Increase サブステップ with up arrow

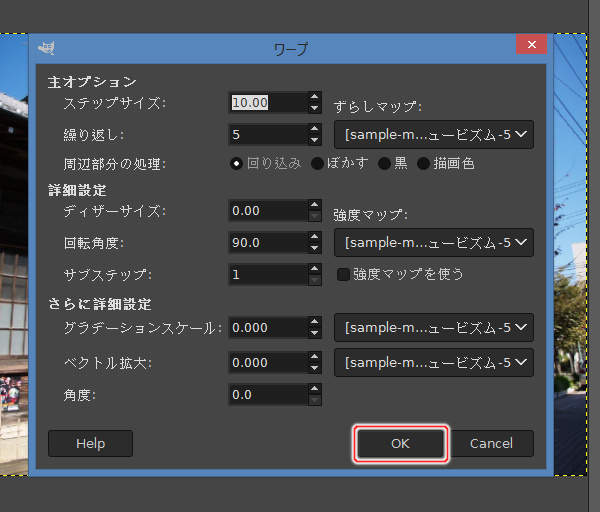point(315,269)
